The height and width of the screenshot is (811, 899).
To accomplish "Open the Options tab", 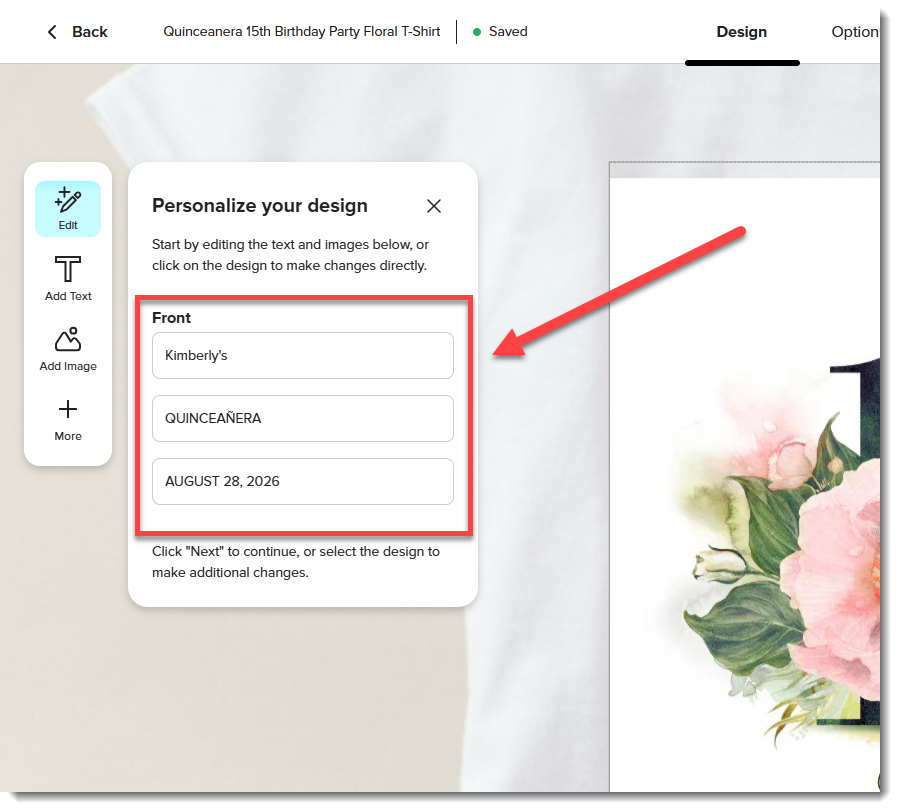I will [854, 32].
